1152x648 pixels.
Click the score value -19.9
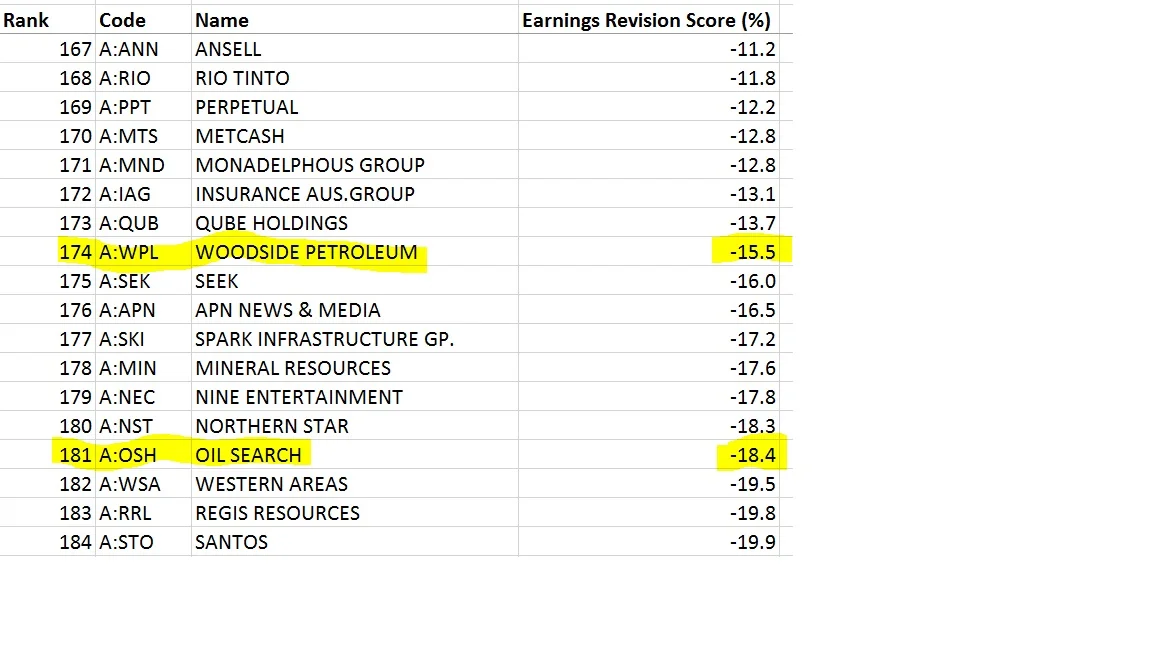(x=752, y=542)
